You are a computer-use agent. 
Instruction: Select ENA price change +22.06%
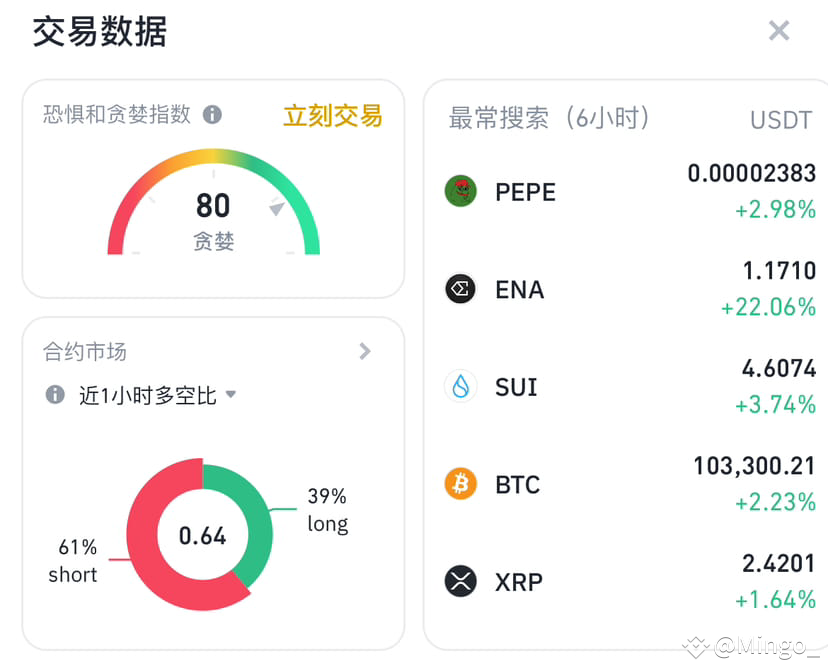click(768, 307)
